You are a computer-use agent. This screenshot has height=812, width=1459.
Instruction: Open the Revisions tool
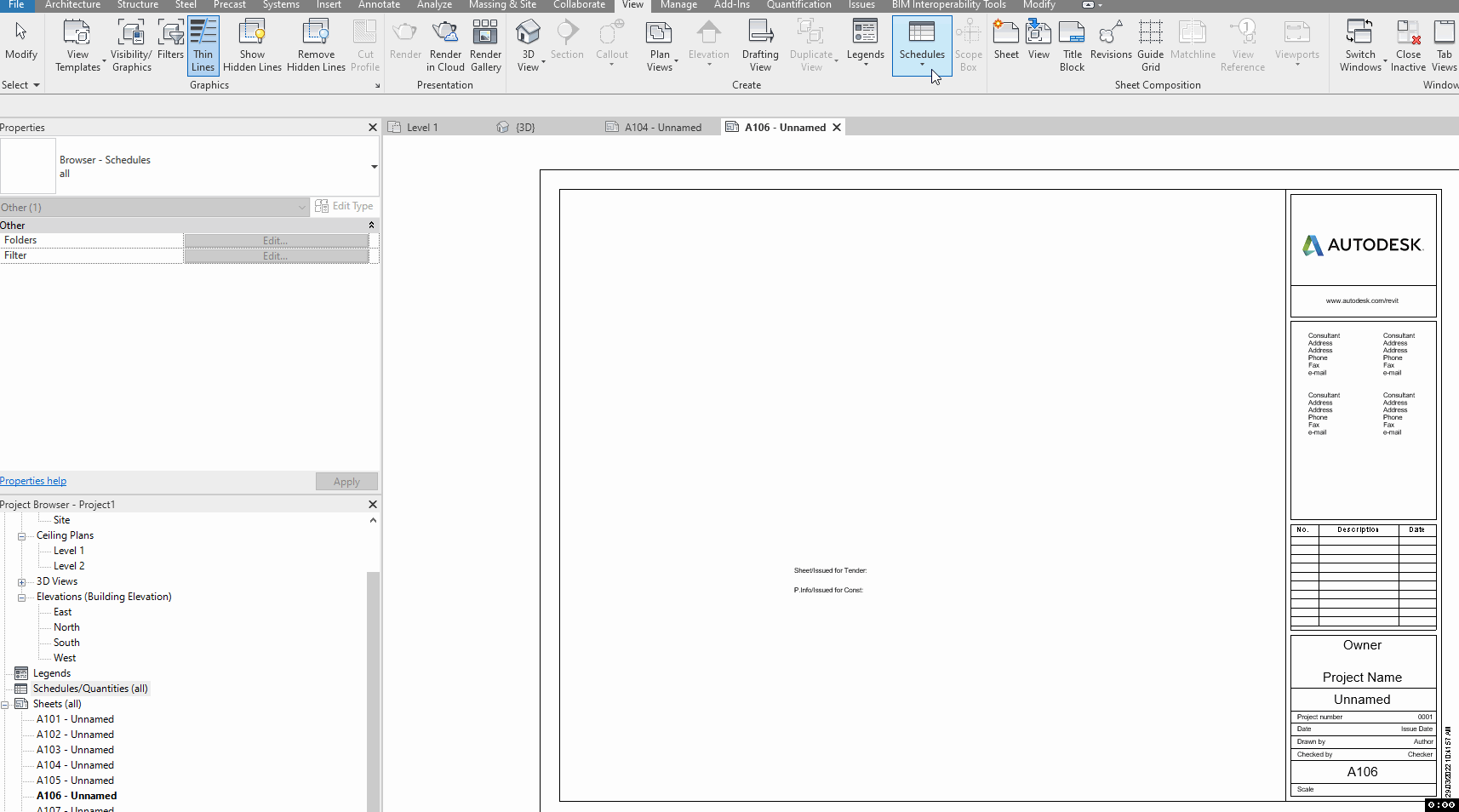pos(1111,41)
